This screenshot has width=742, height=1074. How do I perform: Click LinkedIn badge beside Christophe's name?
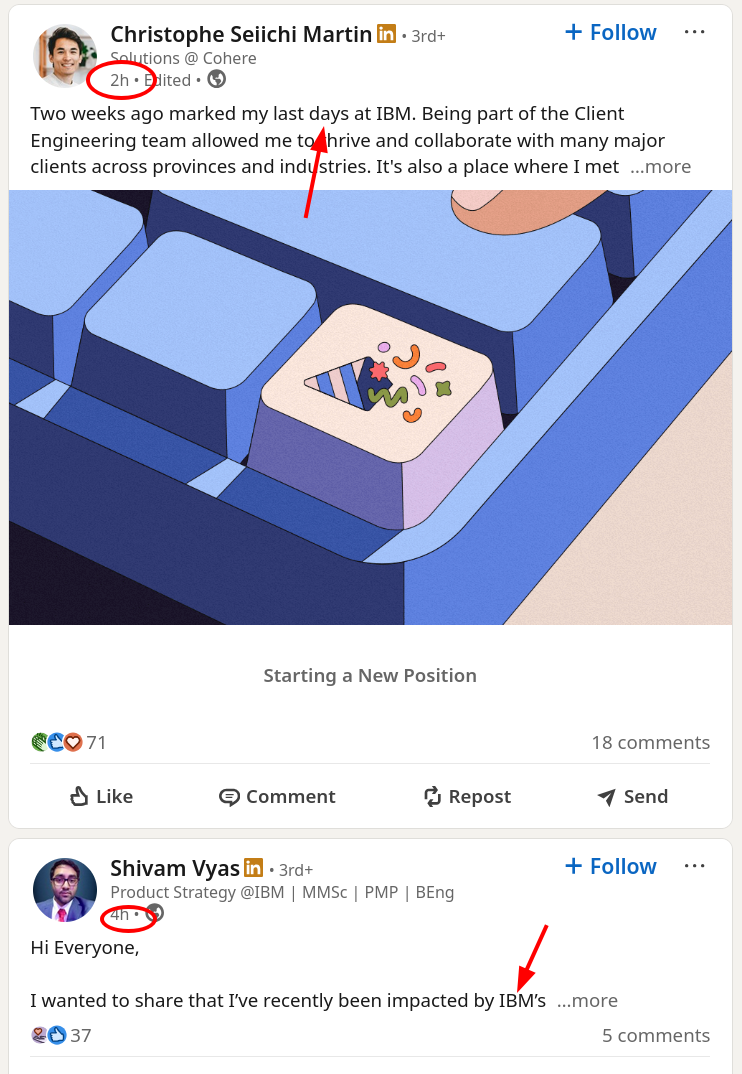[386, 34]
